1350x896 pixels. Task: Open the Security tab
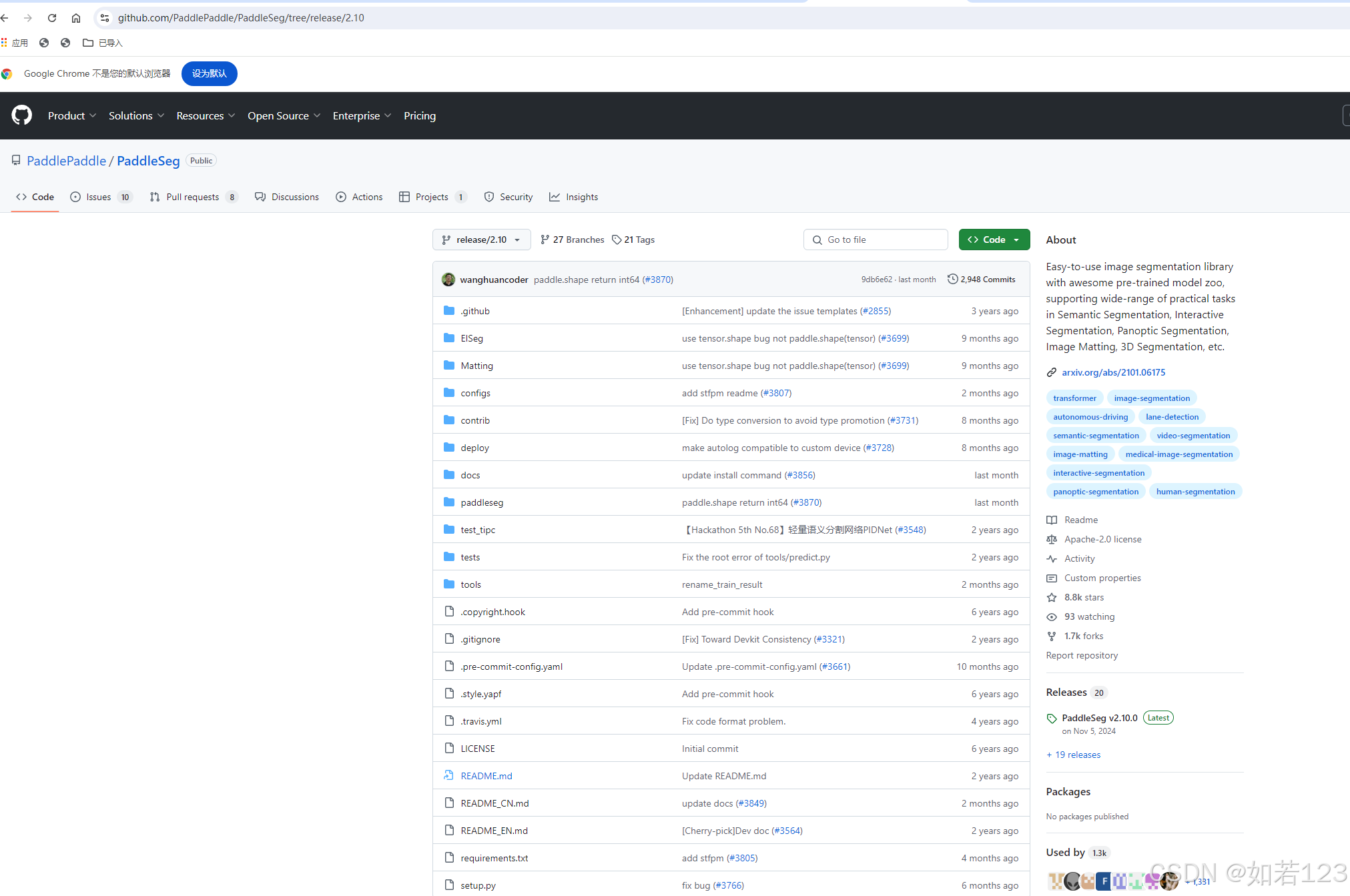[x=509, y=197]
